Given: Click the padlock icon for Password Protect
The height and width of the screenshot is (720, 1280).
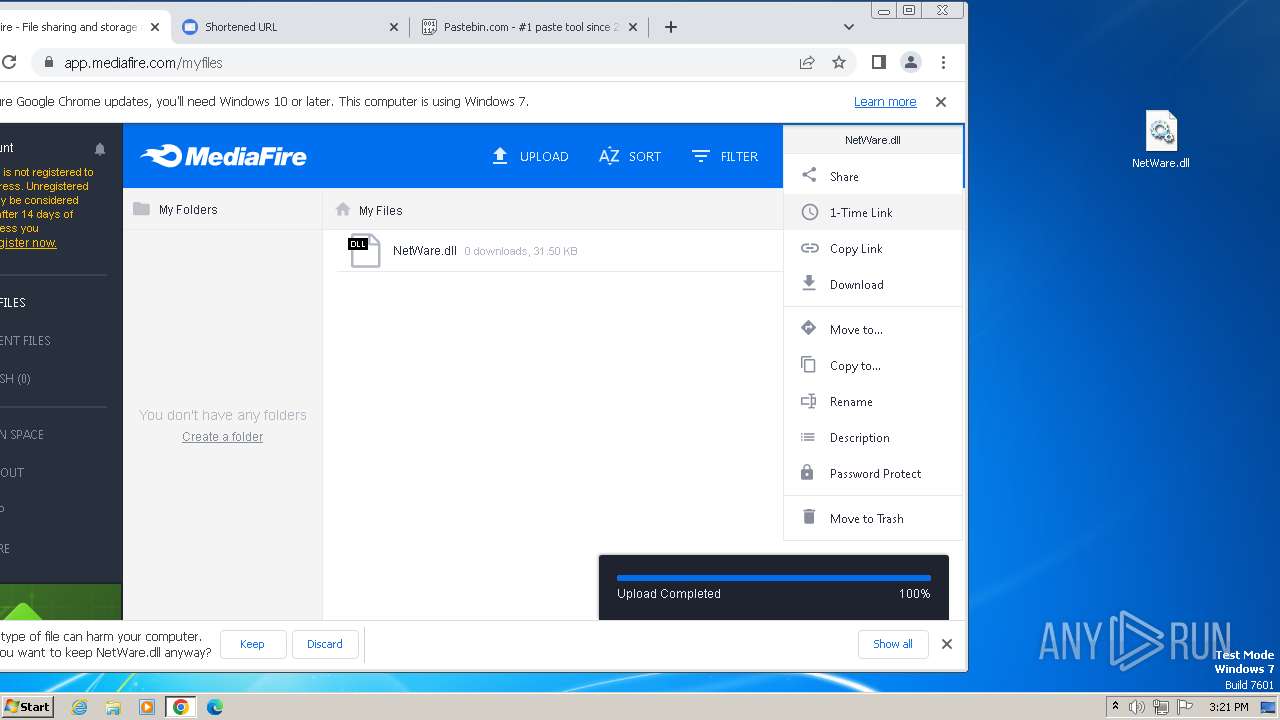Looking at the screenshot, I should pyautogui.click(x=807, y=472).
